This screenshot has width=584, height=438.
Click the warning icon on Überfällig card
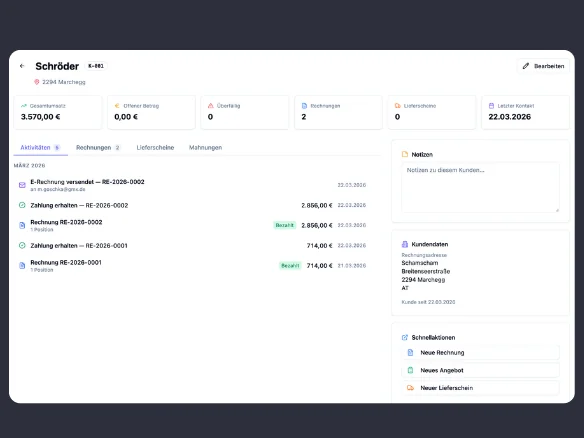210,106
